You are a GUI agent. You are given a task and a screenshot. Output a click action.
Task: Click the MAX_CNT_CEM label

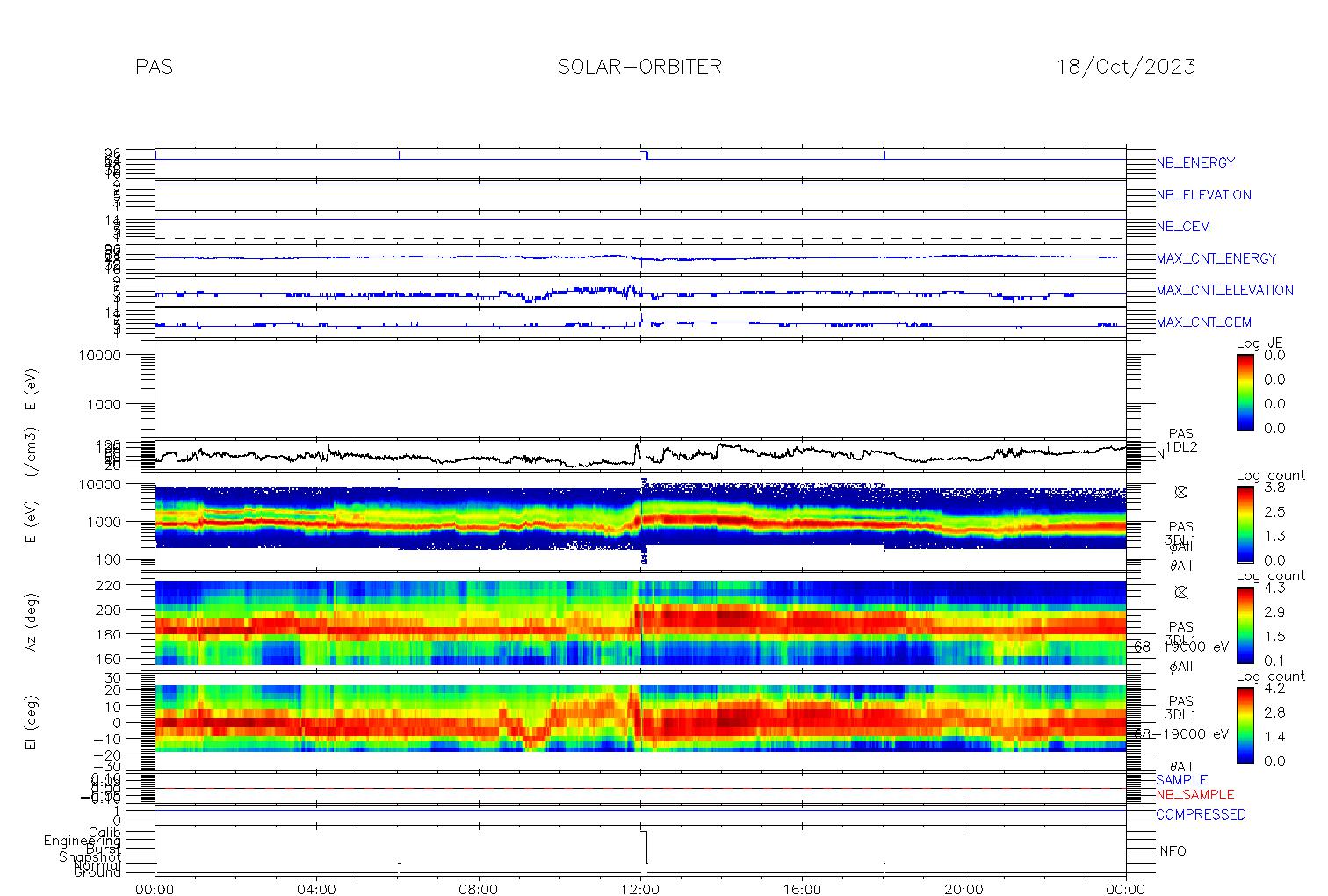pyautogui.click(x=1203, y=322)
